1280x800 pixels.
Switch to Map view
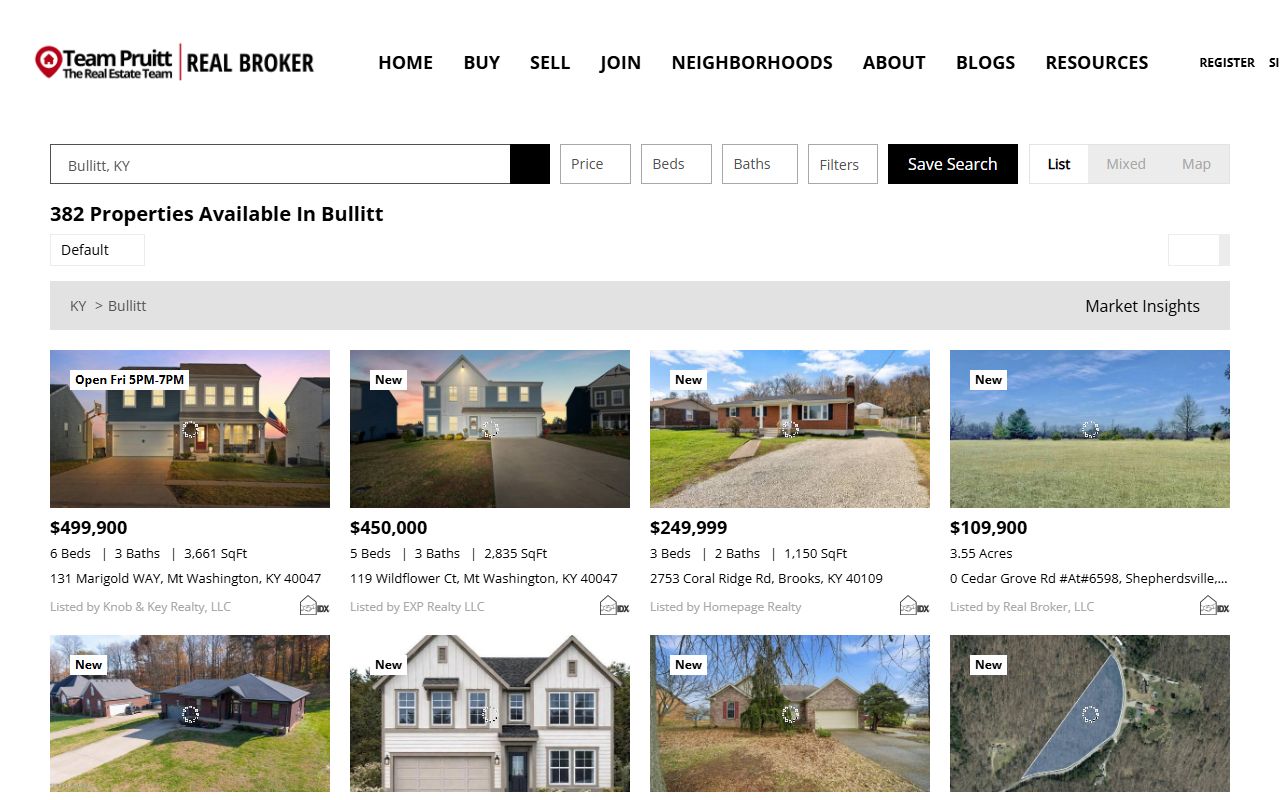coord(1196,164)
